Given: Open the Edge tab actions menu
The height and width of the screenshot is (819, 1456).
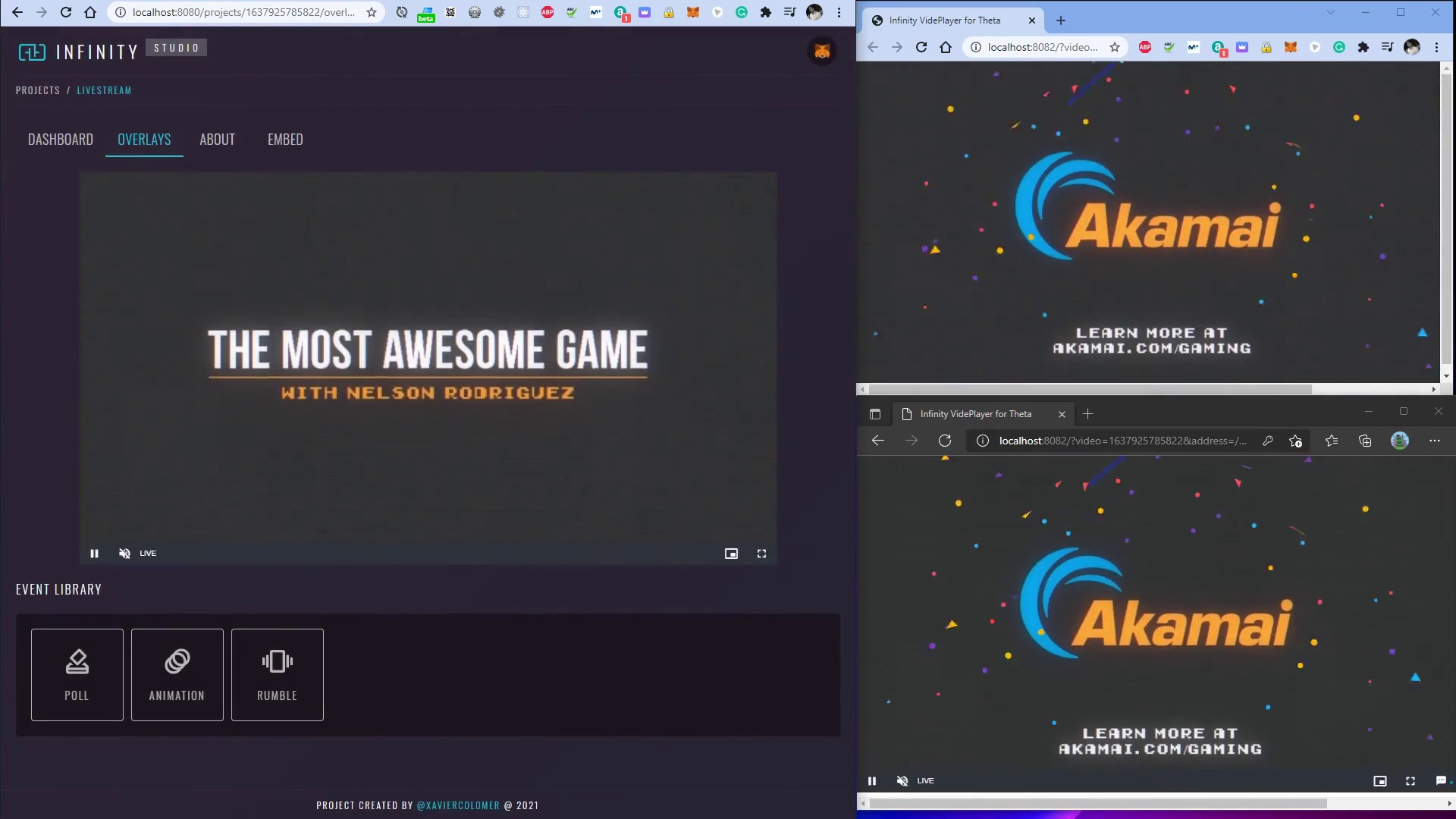Looking at the screenshot, I should (x=875, y=414).
